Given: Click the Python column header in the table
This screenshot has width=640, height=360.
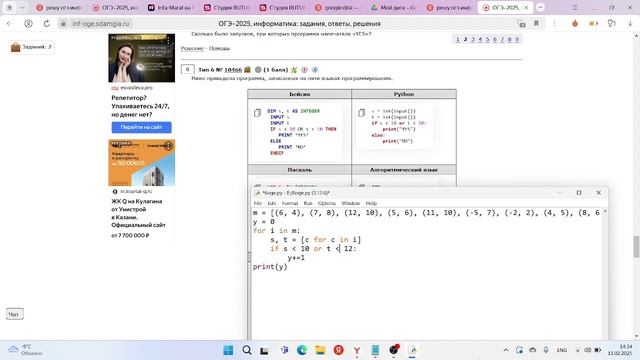Looking at the screenshot, I should (x=404, y=94).
